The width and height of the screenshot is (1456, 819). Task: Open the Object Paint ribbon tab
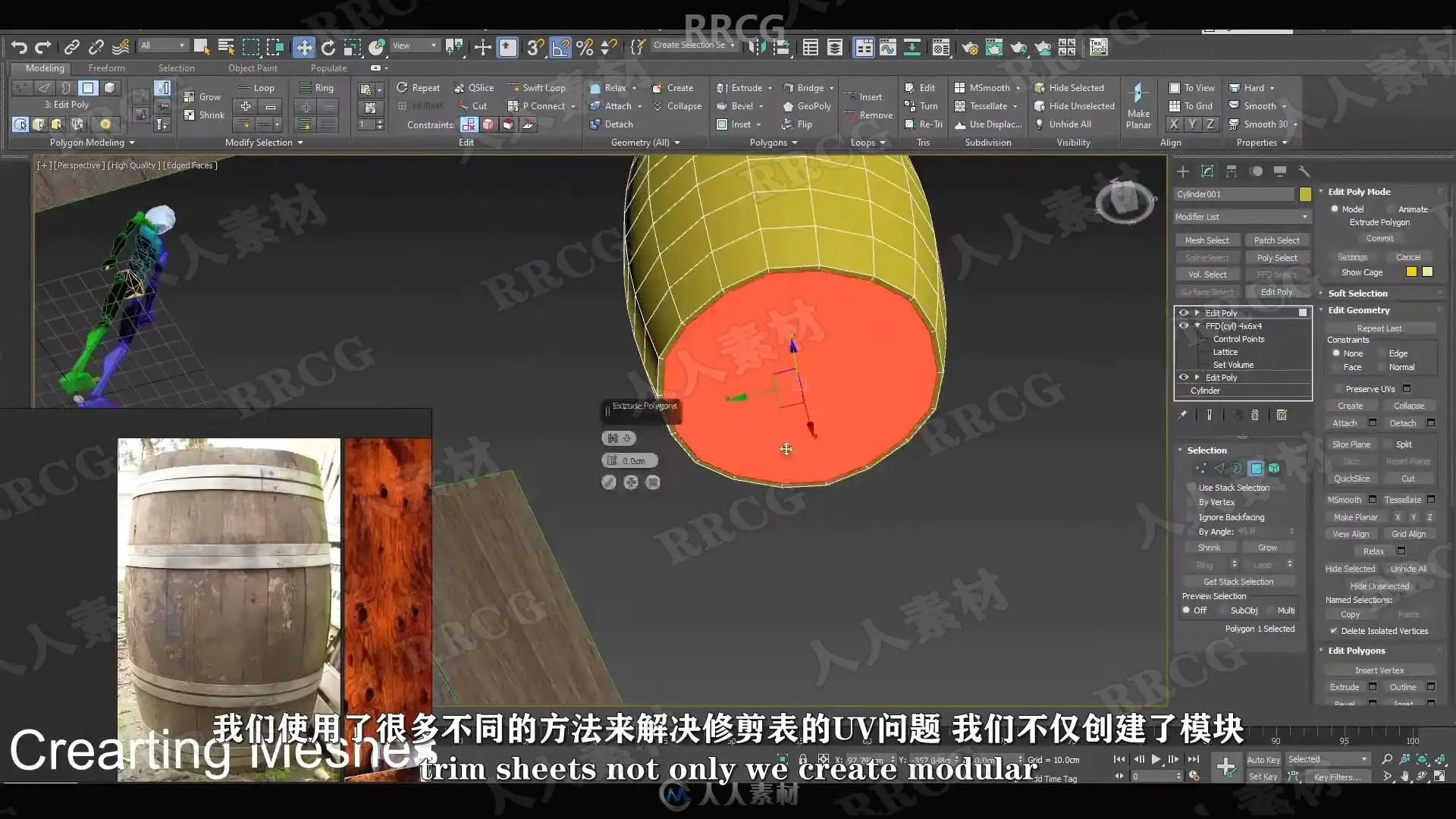coord(253,68)
